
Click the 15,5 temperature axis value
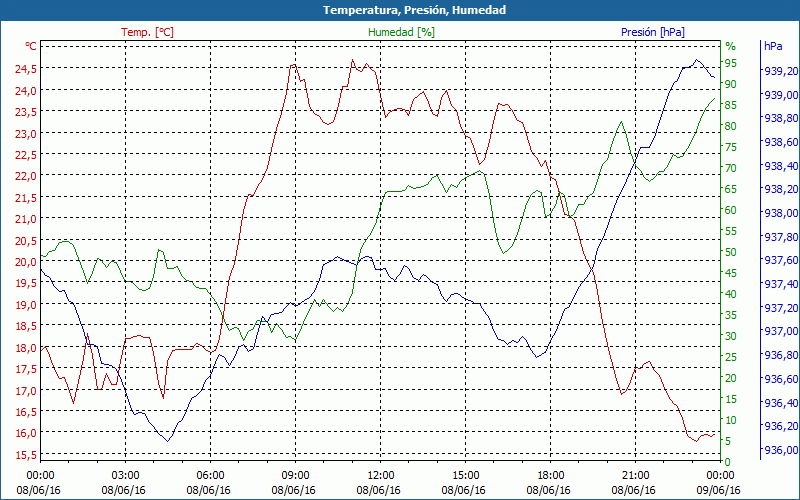(26, 454)
